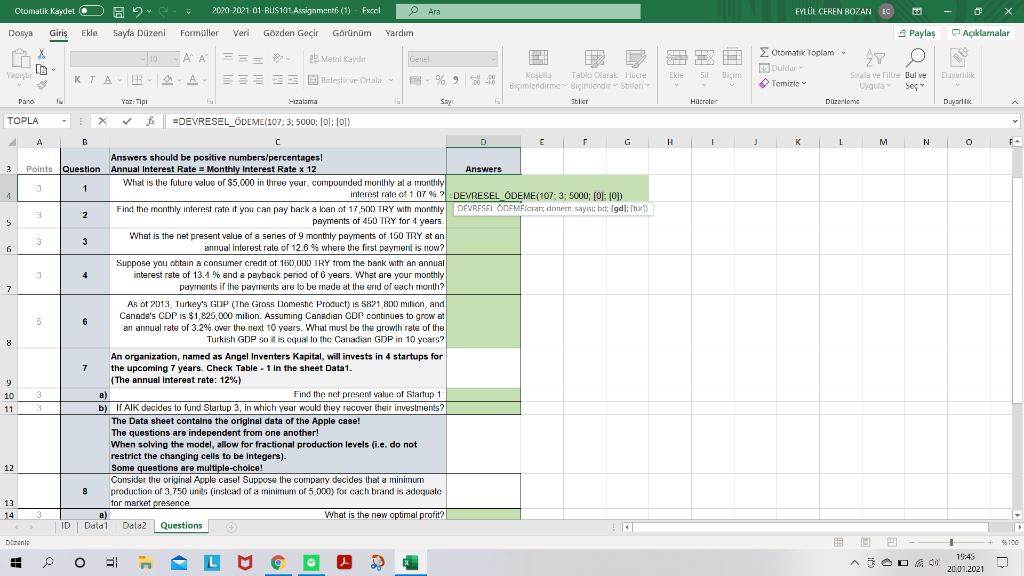Switch to the Data1 sheet
Image resolution: width=1024 pixels, height=576 pixels.
pos(96,526)
